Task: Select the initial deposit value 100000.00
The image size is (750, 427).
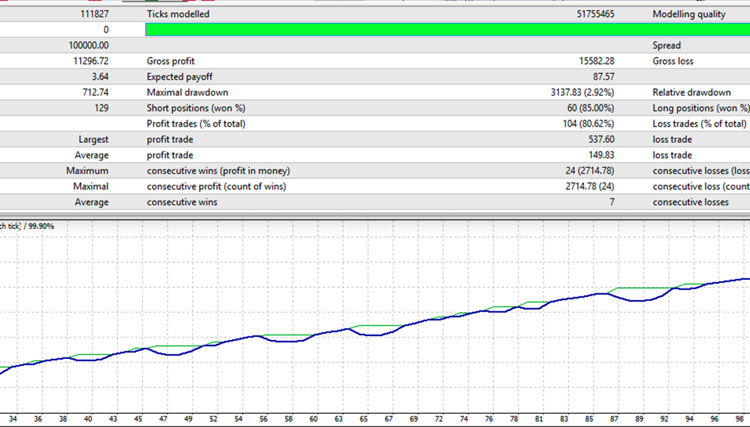Action: click(x=88, y=46)
